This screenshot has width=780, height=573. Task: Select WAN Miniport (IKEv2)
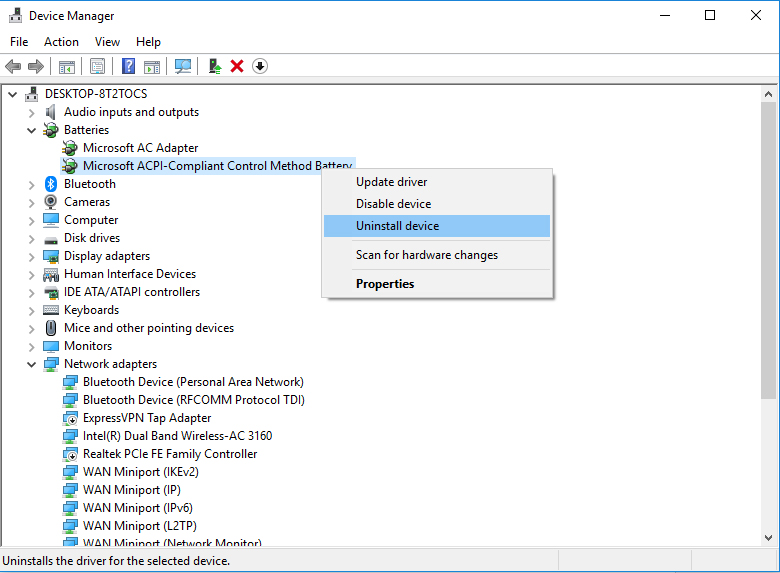pyautogui.click(x=140, y=472)
